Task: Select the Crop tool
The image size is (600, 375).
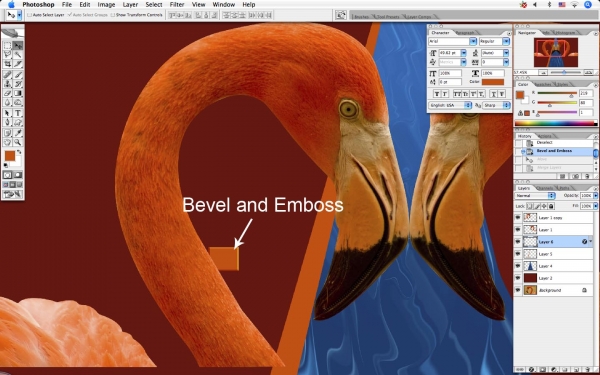Action: pyautogui.click(x=7, y=64)
